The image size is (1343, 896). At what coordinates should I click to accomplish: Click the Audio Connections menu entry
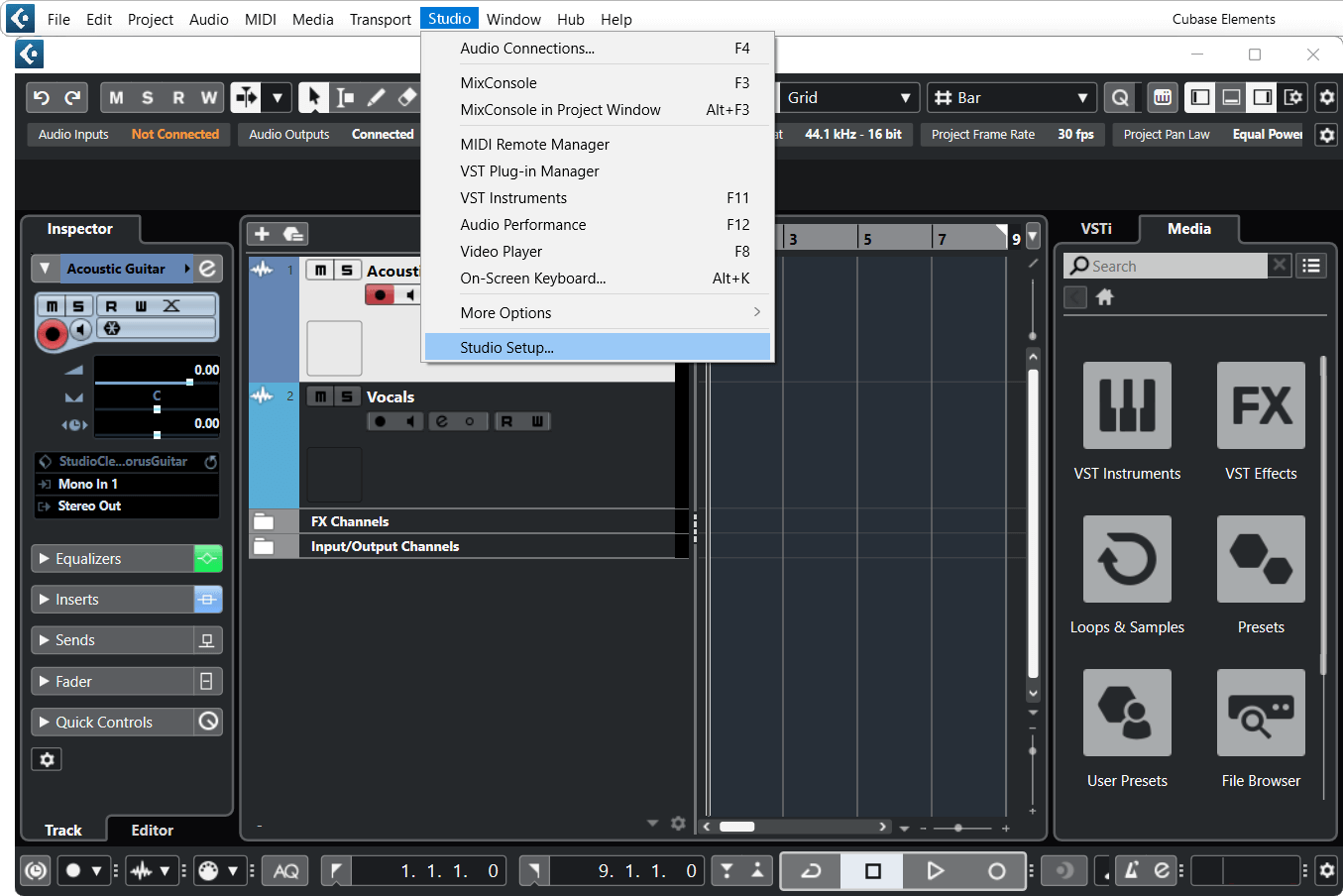coord(526,48)
